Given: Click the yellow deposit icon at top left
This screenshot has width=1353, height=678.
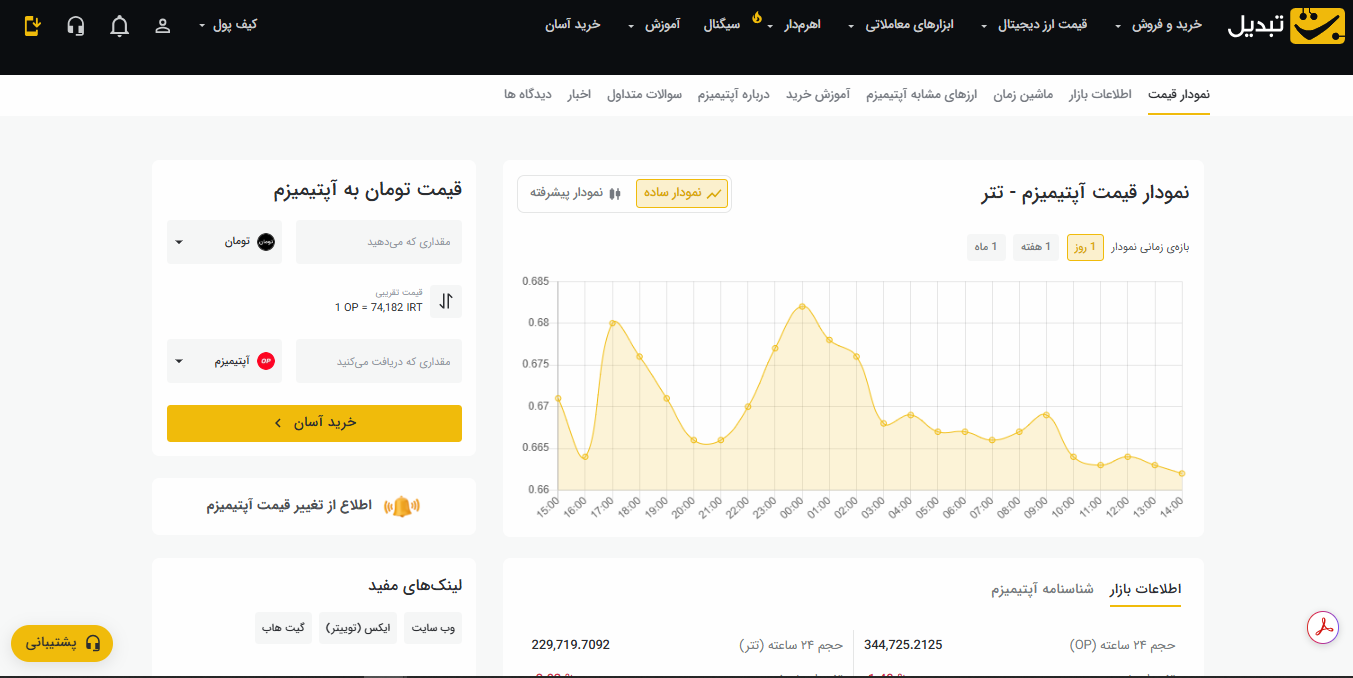Looking at the screenshot, I should coord(33,26).
